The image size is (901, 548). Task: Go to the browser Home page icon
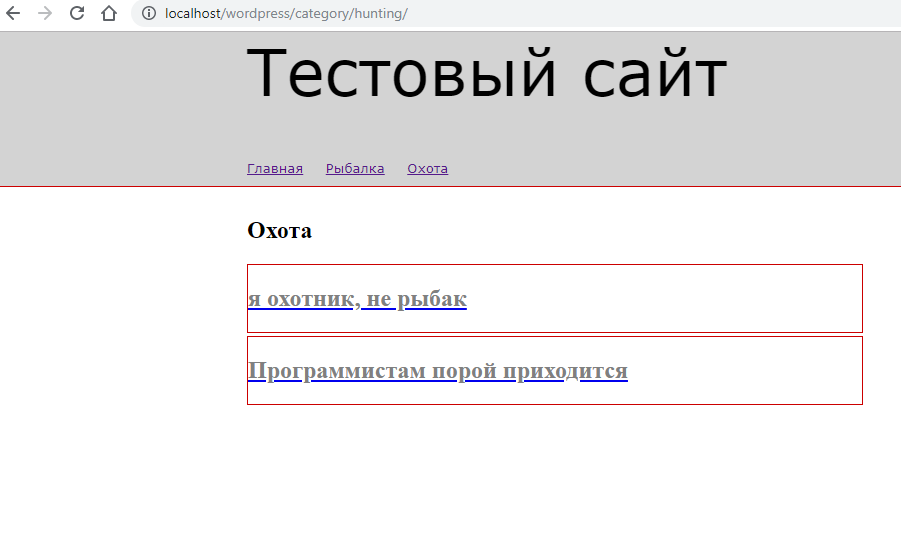(109, 14)
